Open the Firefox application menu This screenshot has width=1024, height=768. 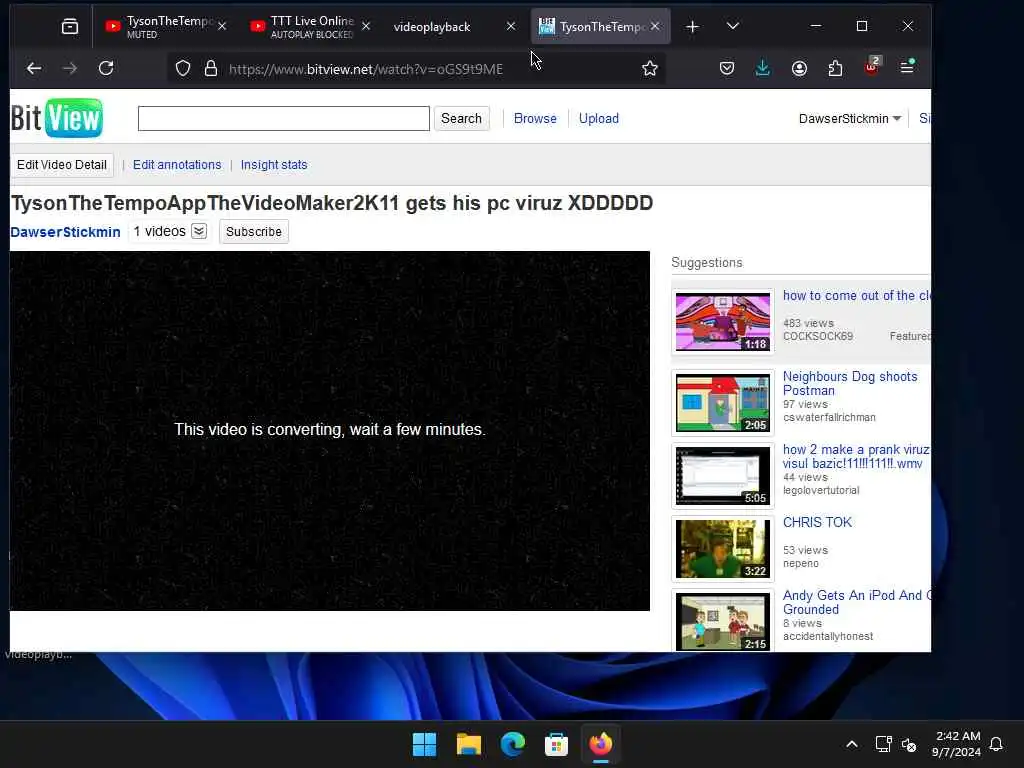click(x=907, y=67)
